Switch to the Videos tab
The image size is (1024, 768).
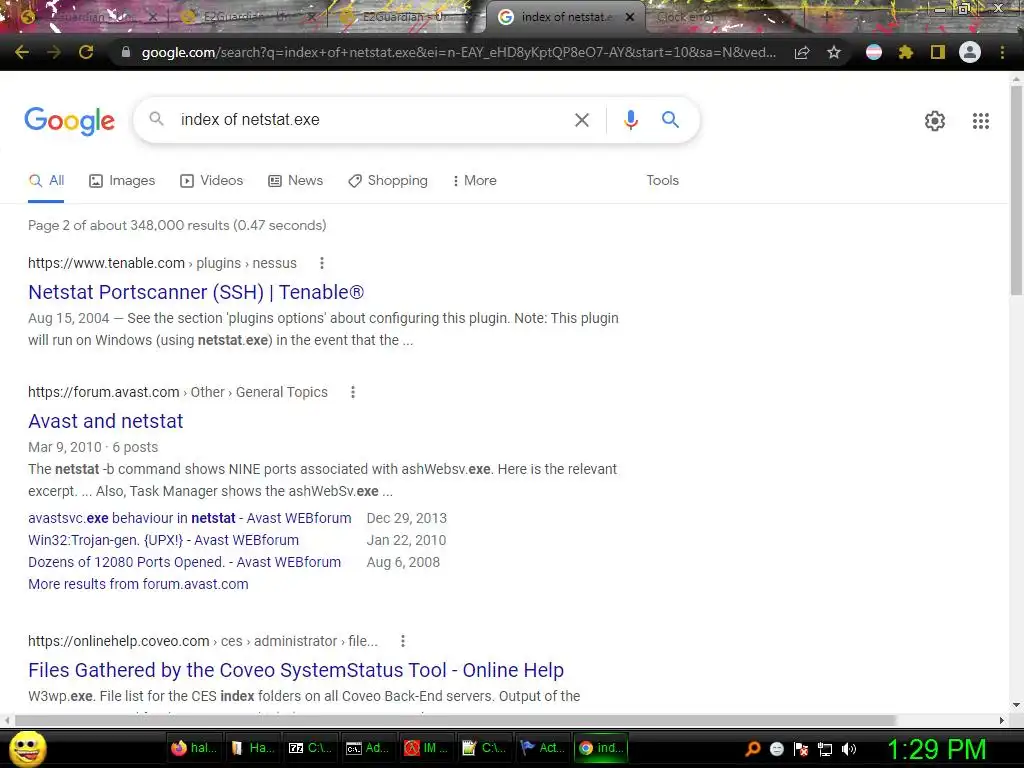(212, 181)
